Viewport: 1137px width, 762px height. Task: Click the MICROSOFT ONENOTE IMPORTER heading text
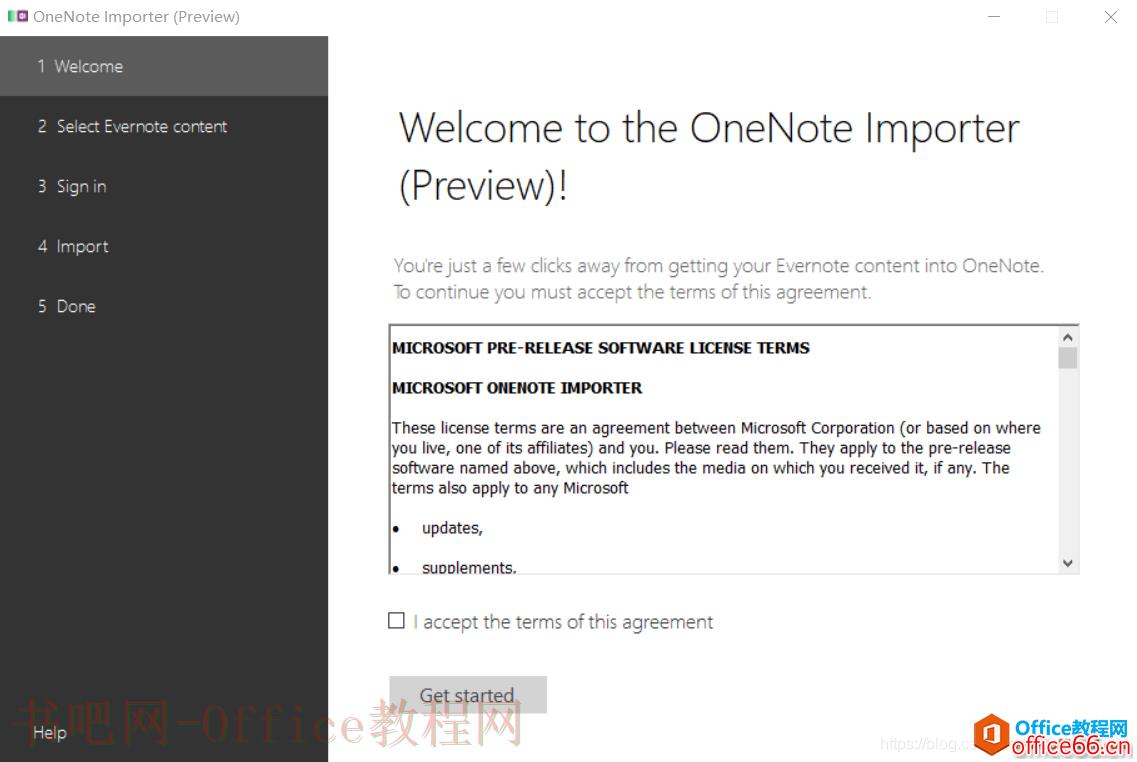tap(517, 388)
